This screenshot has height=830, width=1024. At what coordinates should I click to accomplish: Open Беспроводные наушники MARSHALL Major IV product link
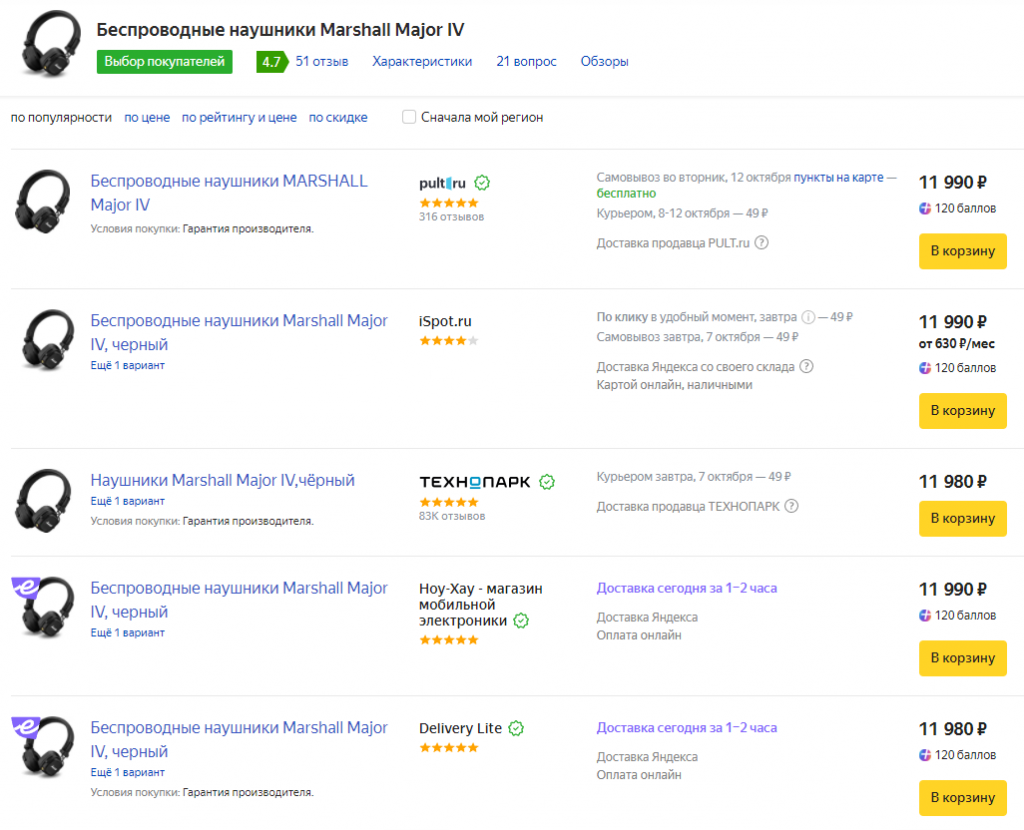(x=229, y=193)
